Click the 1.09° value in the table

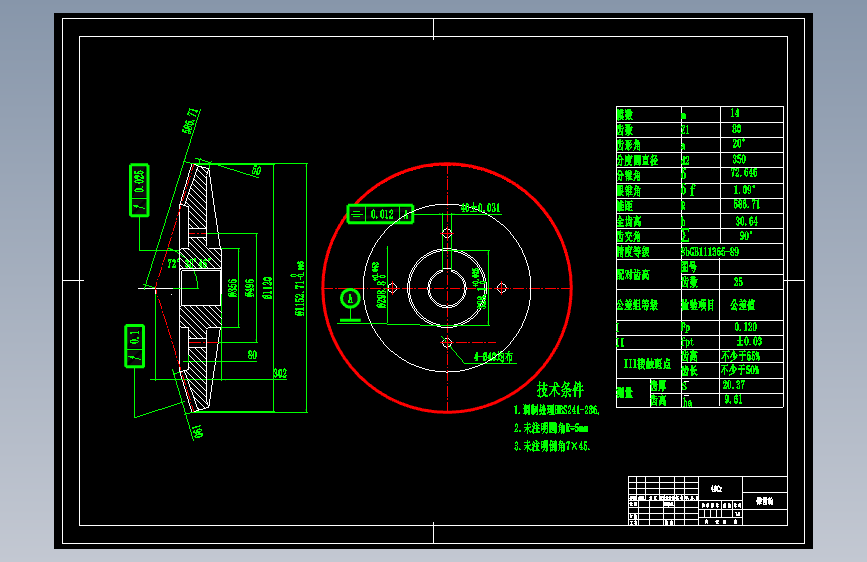[x=744, y=190]
